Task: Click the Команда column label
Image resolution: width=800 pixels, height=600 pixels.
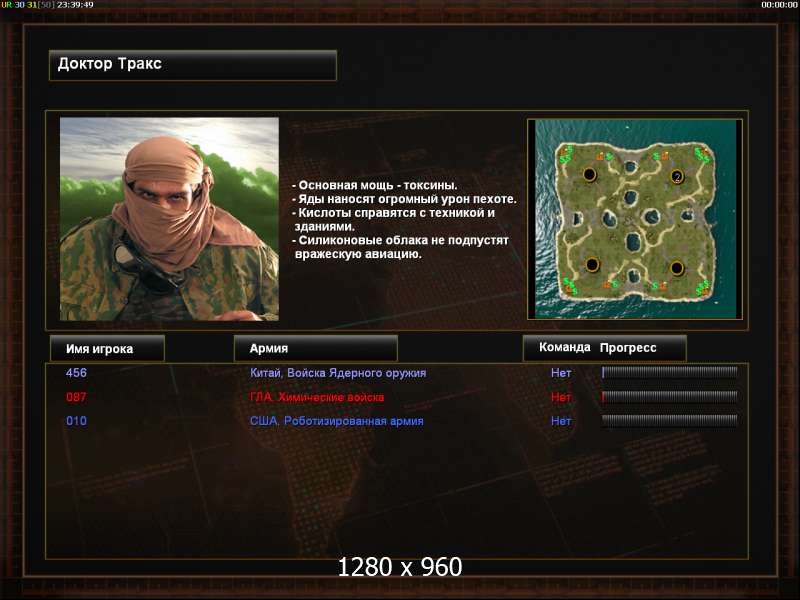Action: tap(564, 347)
